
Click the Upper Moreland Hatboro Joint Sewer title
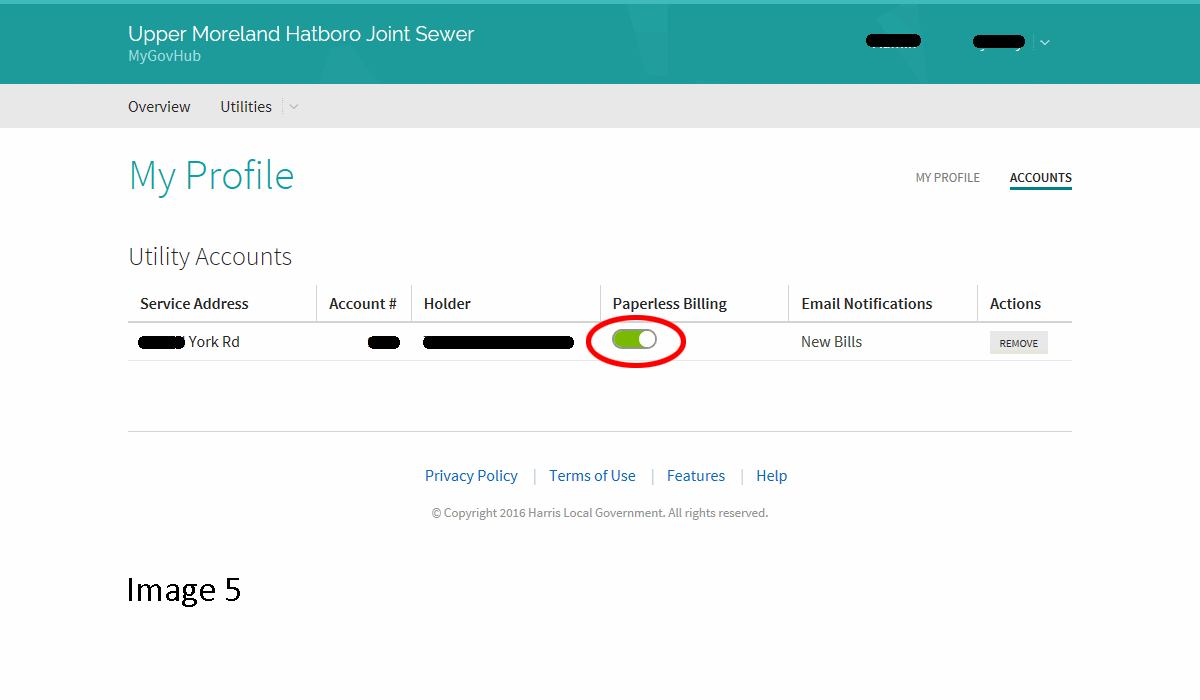click(301, 34)
